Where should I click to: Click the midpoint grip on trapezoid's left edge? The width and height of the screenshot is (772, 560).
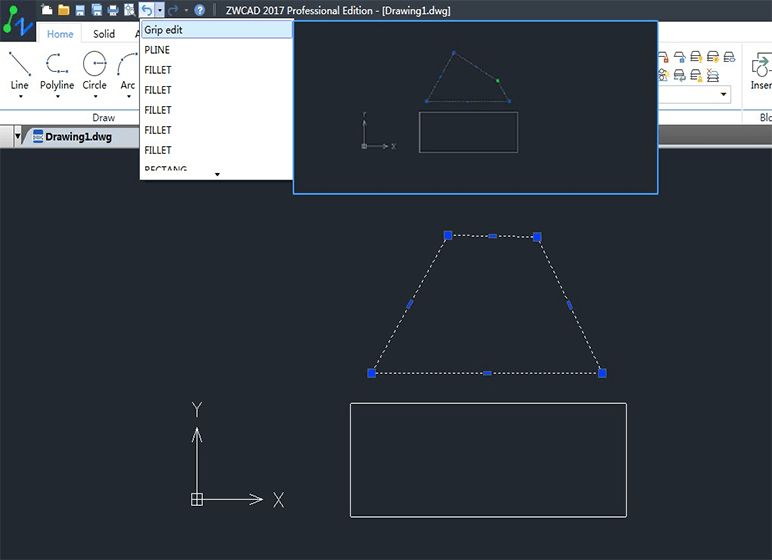410,304
